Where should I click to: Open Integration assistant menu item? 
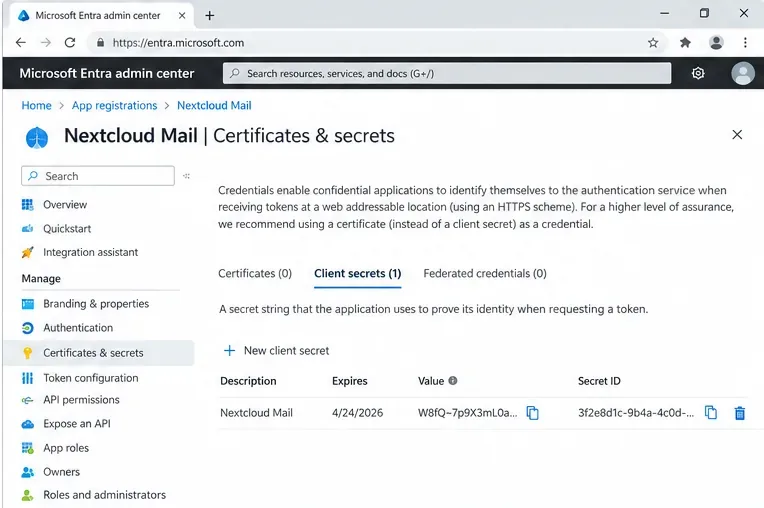pos(91,252)
